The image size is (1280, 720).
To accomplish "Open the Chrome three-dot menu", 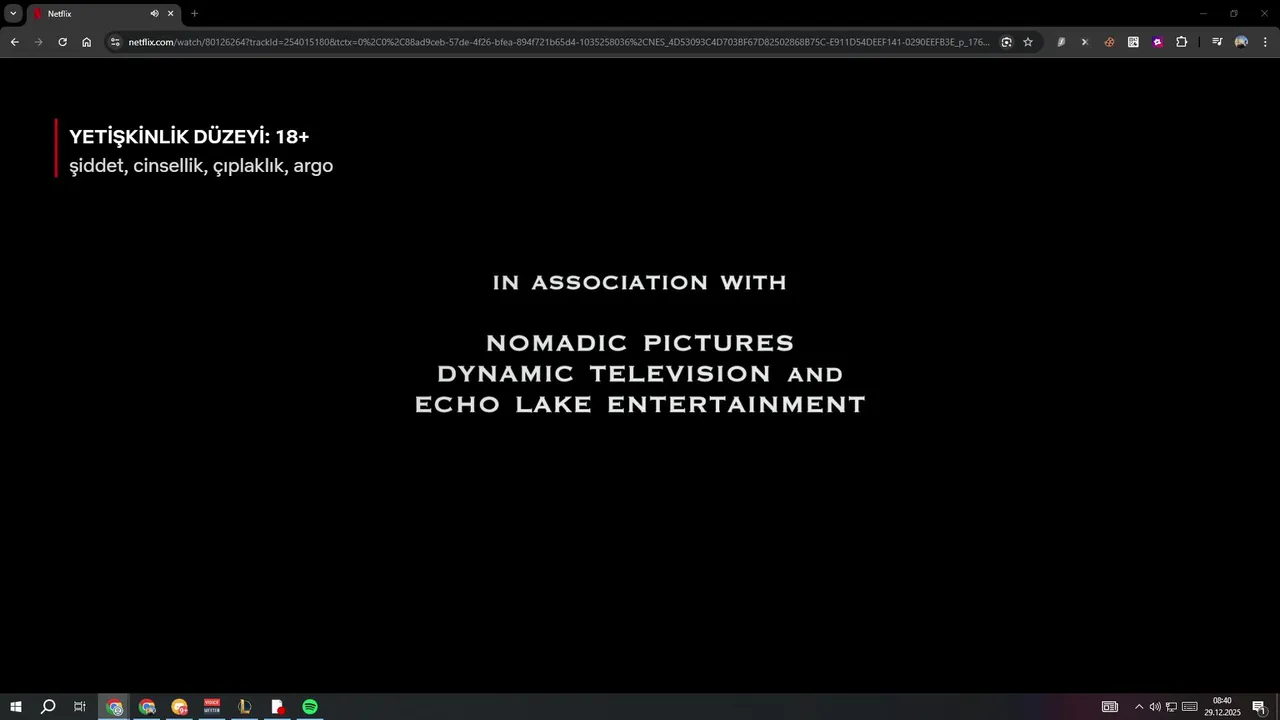I will pos(1265,42).
